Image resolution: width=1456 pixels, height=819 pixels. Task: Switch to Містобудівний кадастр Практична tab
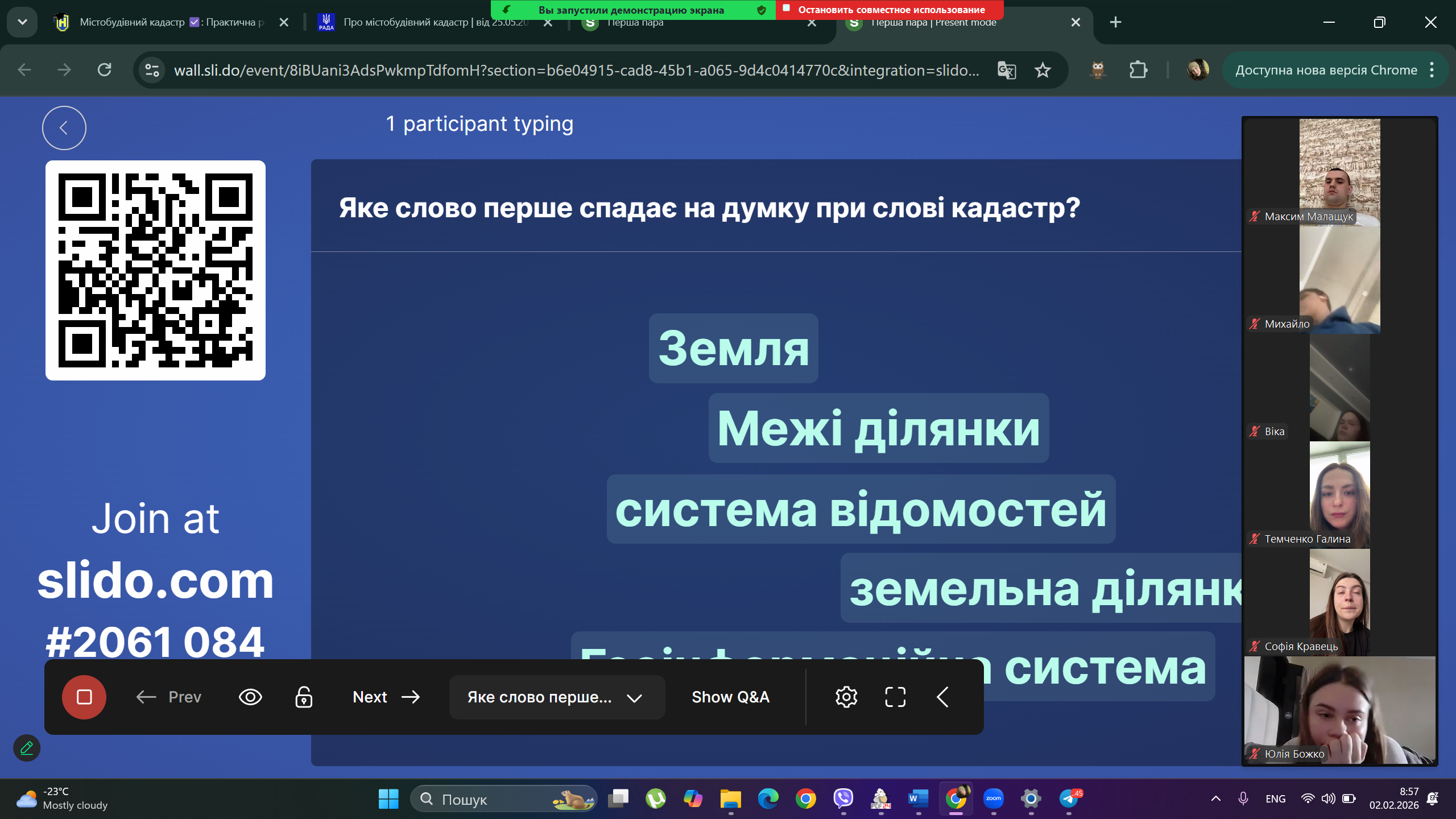click(x=171, y=22)
